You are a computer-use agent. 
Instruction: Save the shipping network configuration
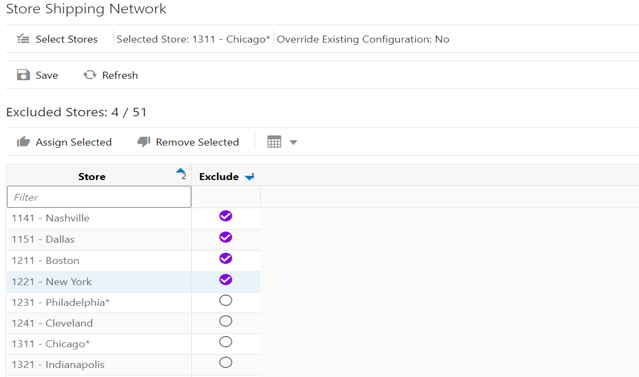point(37,75)
